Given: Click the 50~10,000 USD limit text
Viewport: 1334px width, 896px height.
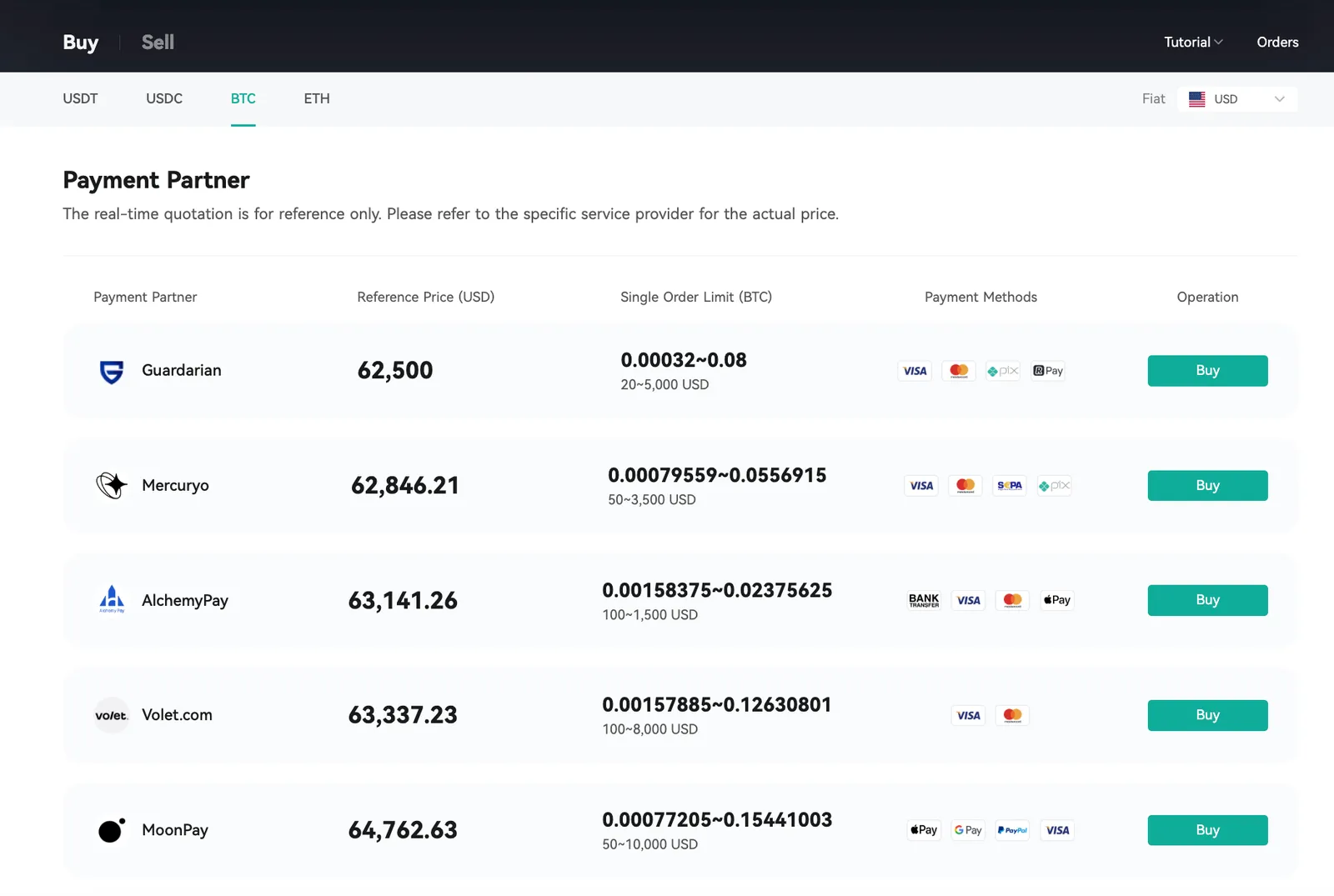Looking at the screenshot, I should [650, 844].
